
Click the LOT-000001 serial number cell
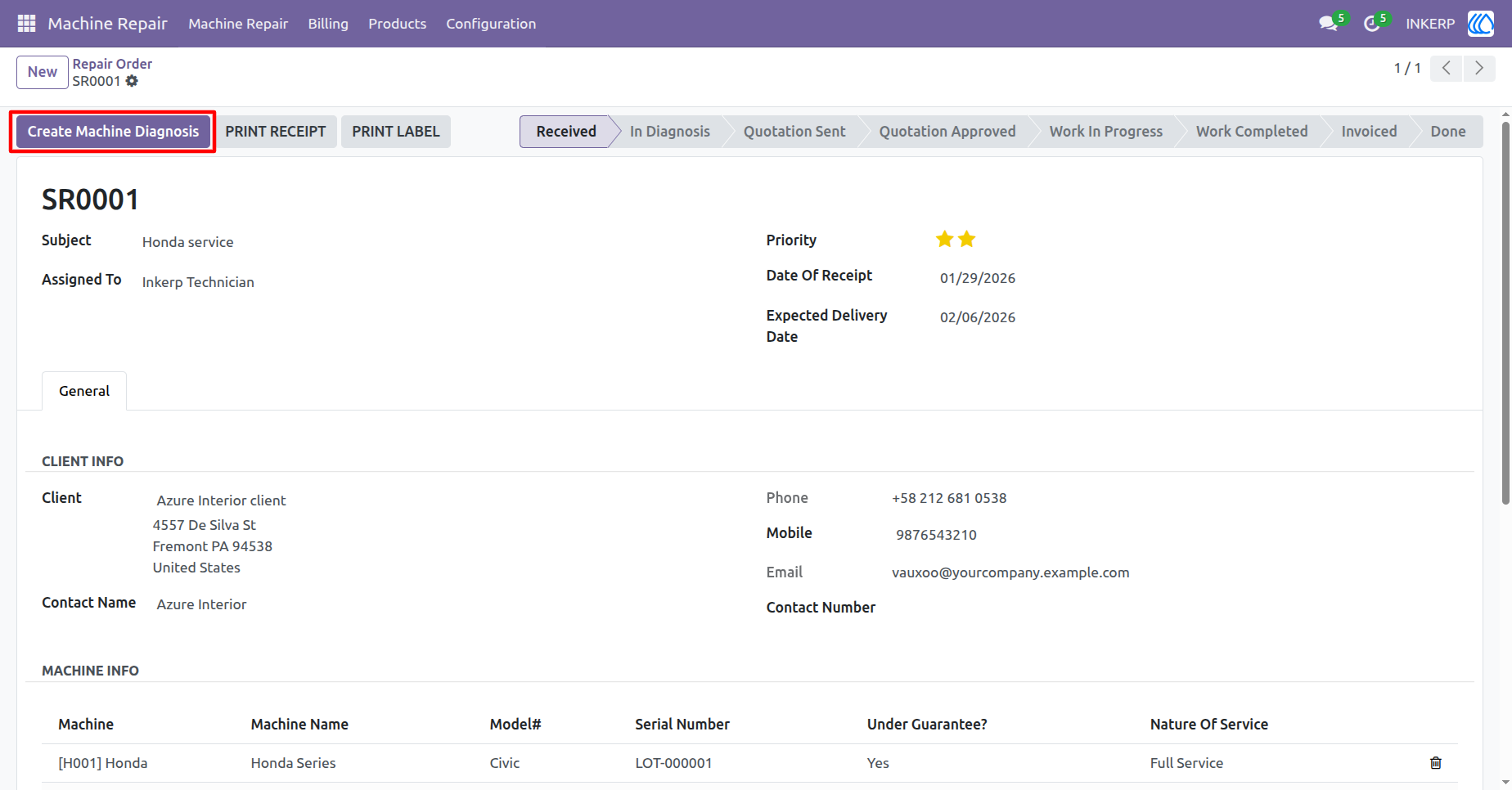[673, 763]
